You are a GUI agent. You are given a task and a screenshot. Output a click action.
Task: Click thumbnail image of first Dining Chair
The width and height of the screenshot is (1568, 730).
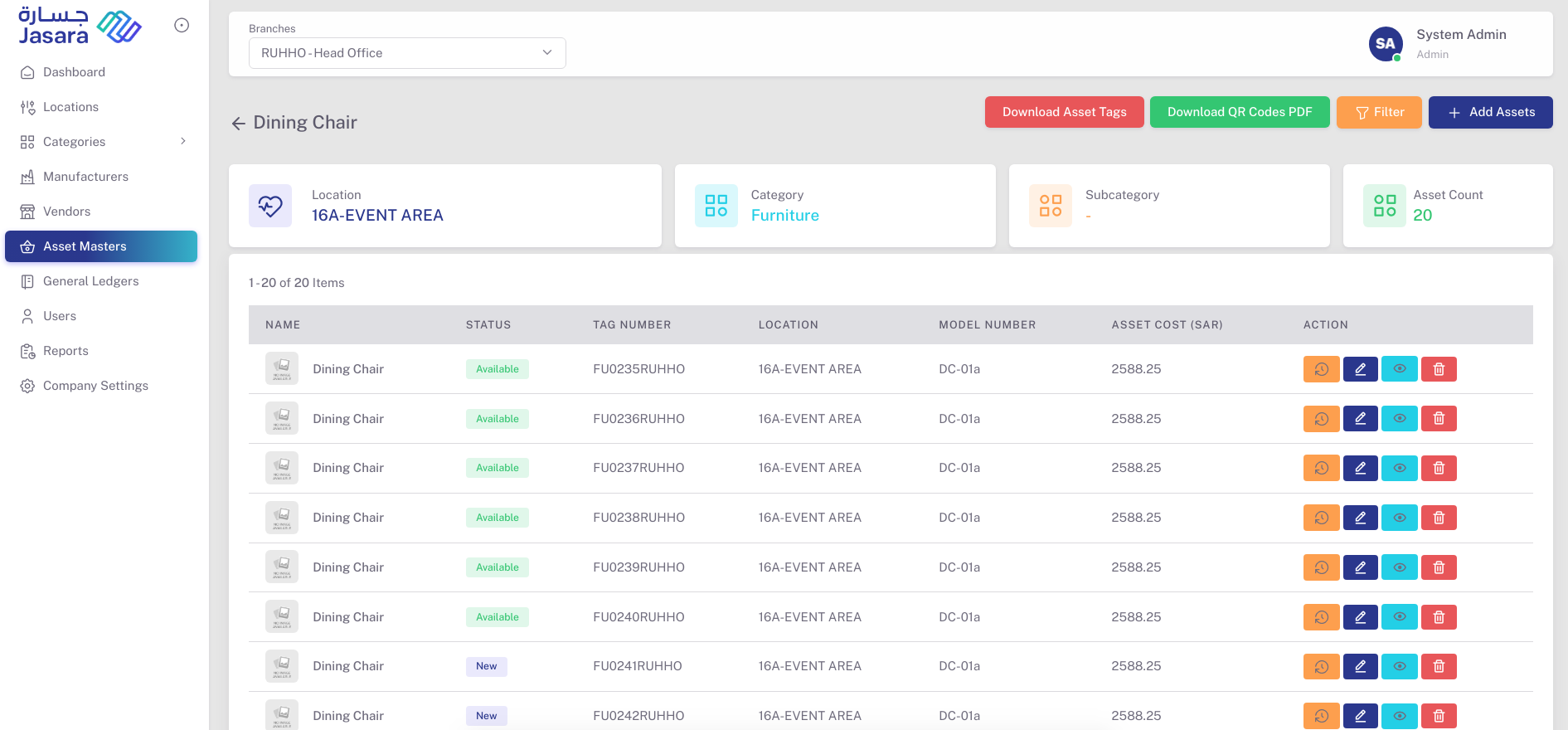[x=282, y=369]
